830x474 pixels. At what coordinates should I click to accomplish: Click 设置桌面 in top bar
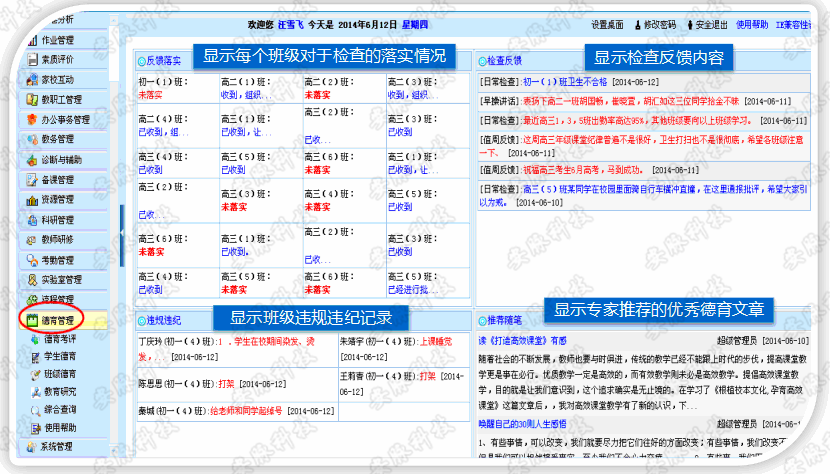point(607,23)
